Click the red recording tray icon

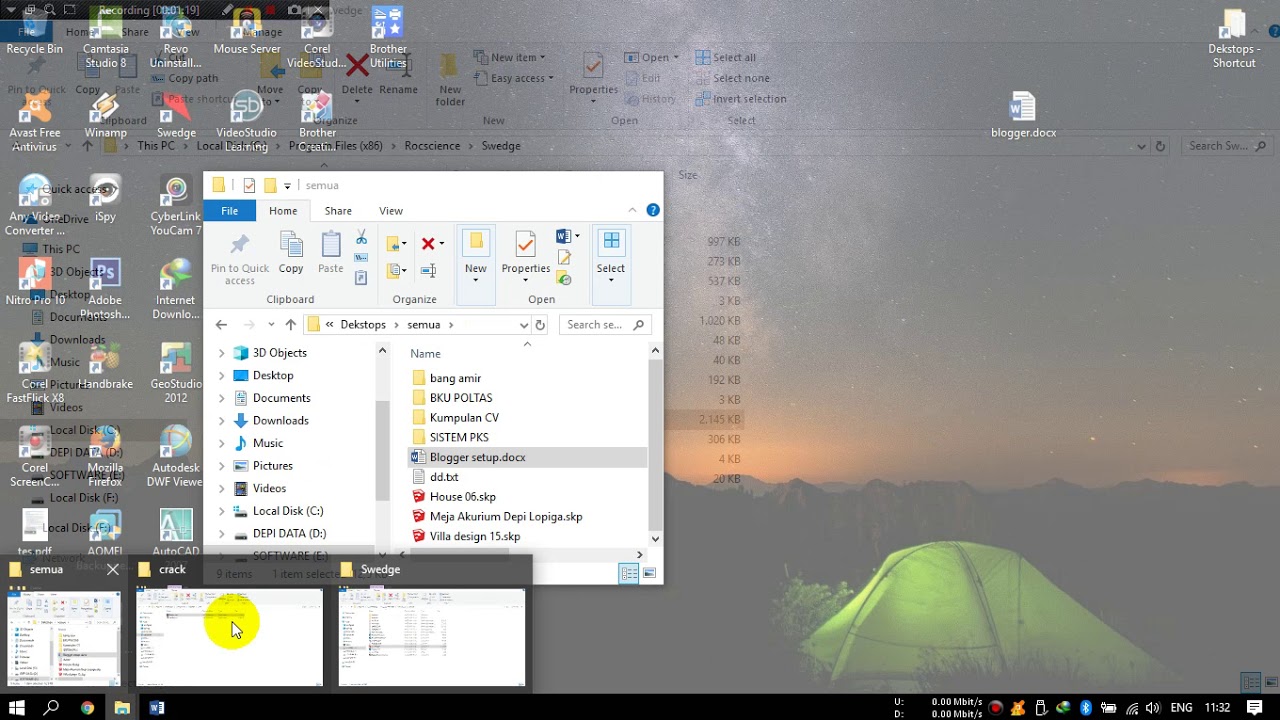[995, 708]
